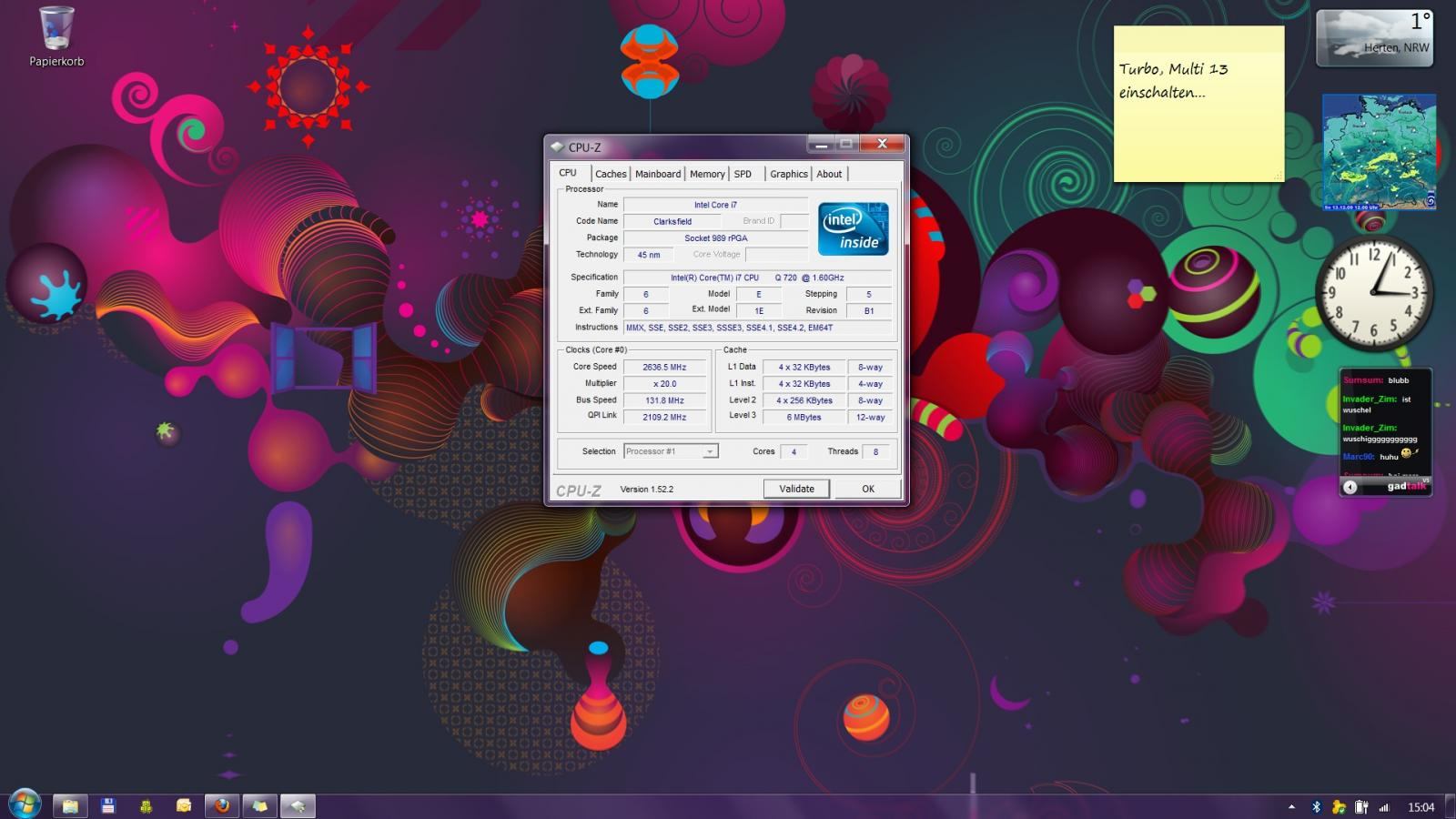1456x819 pixels.
Task: Click Version 1.52.2 text in CPU-Z
Action: 646,489
